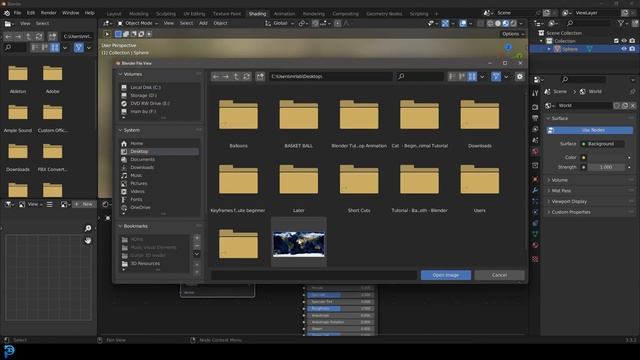Switch dialog to horizontal list display
Viewport: 640px width, 360px height.
coord(462,76)
